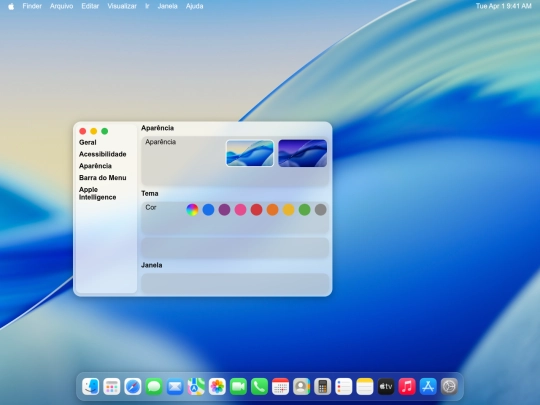The image size is (540, 405).
Task: Select Geral in the settings sidebar
Action: click(x=87, y=142)
